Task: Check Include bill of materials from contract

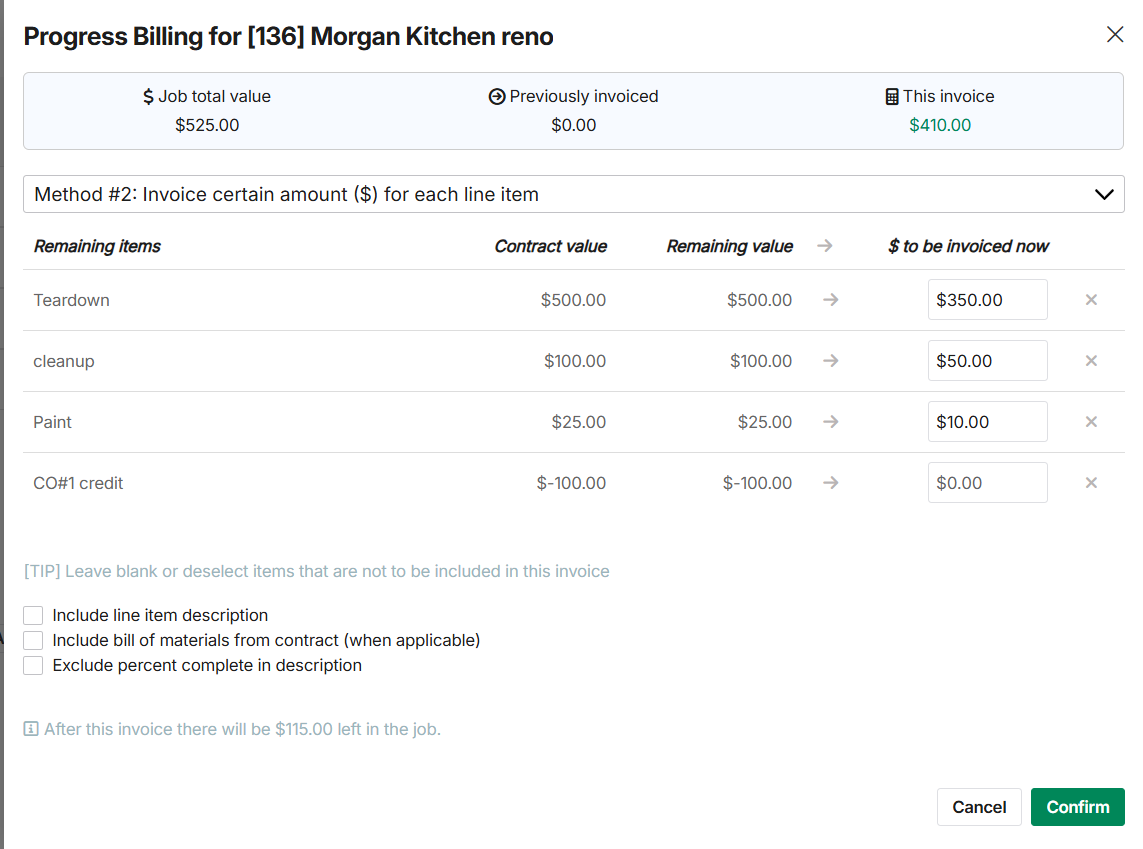Action: point(33,640)
